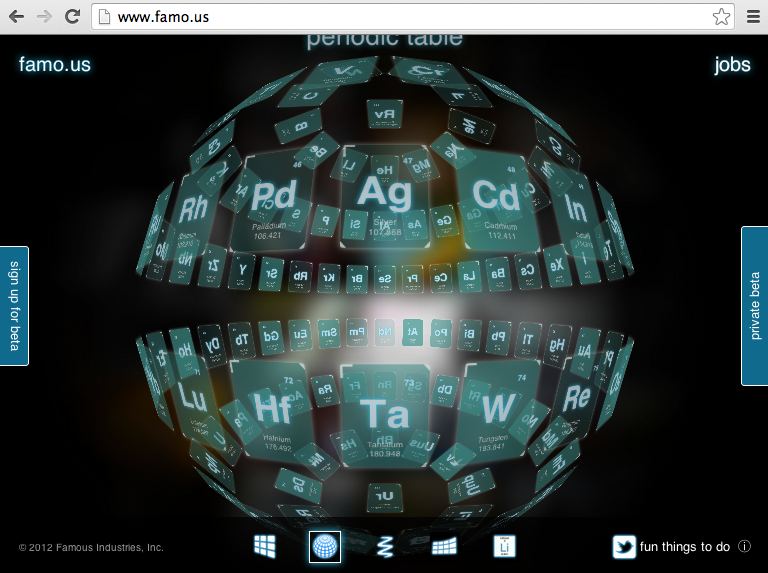Focus the www.famo.us address bar
Screen dimensions: 768x573
click(x=400, y=17)
